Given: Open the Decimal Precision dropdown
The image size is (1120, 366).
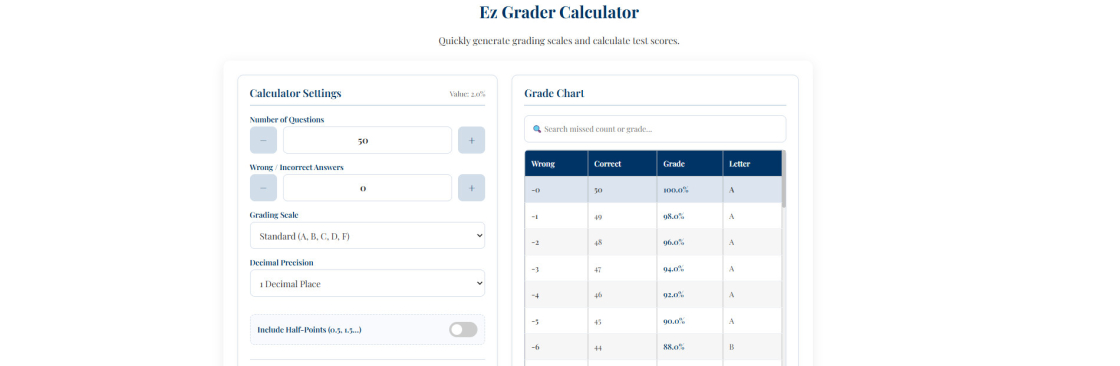Looking at the screenshot, I should (x=367, y=283).
